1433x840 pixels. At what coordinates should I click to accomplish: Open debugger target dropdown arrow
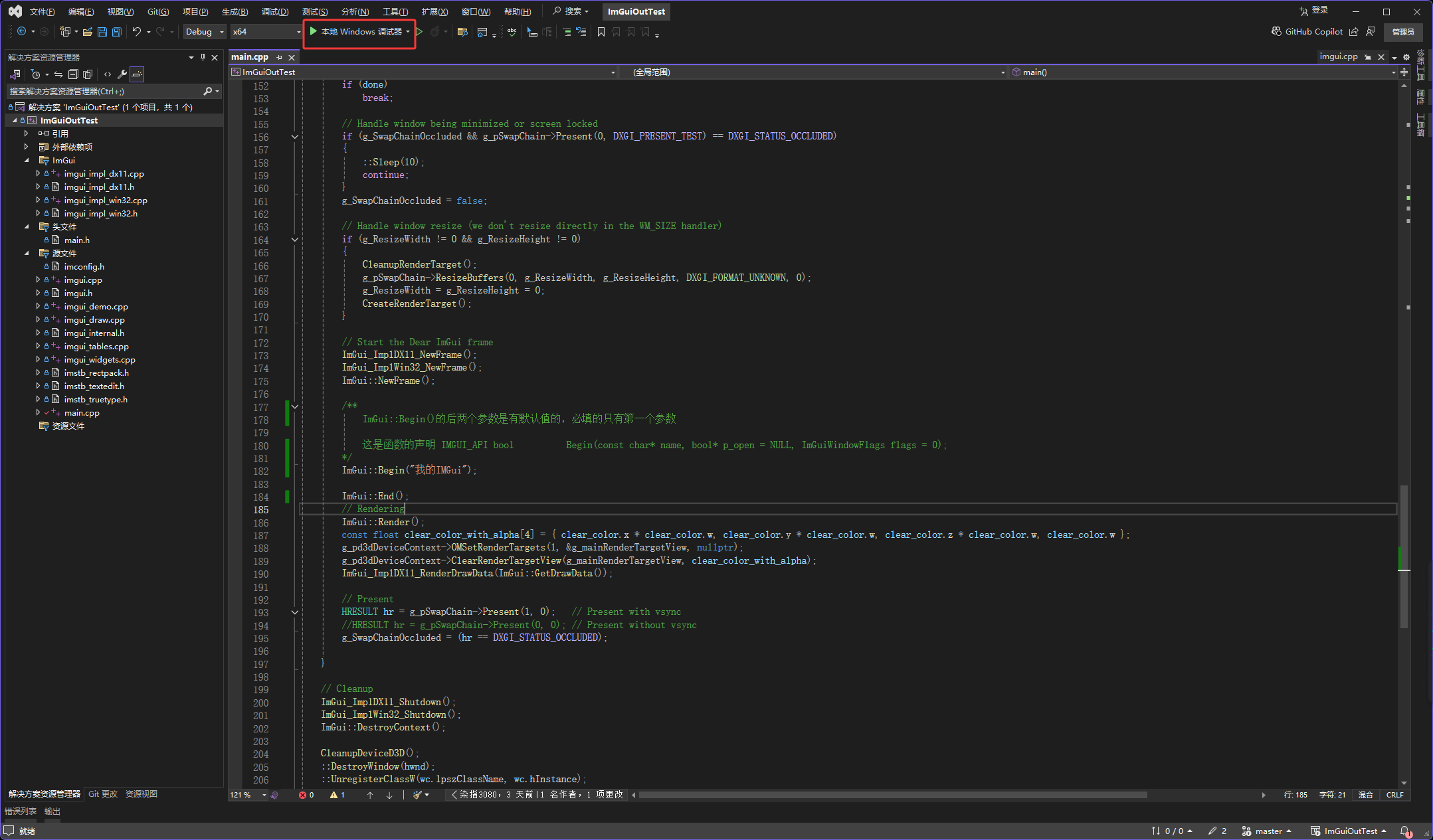[408, 31]
